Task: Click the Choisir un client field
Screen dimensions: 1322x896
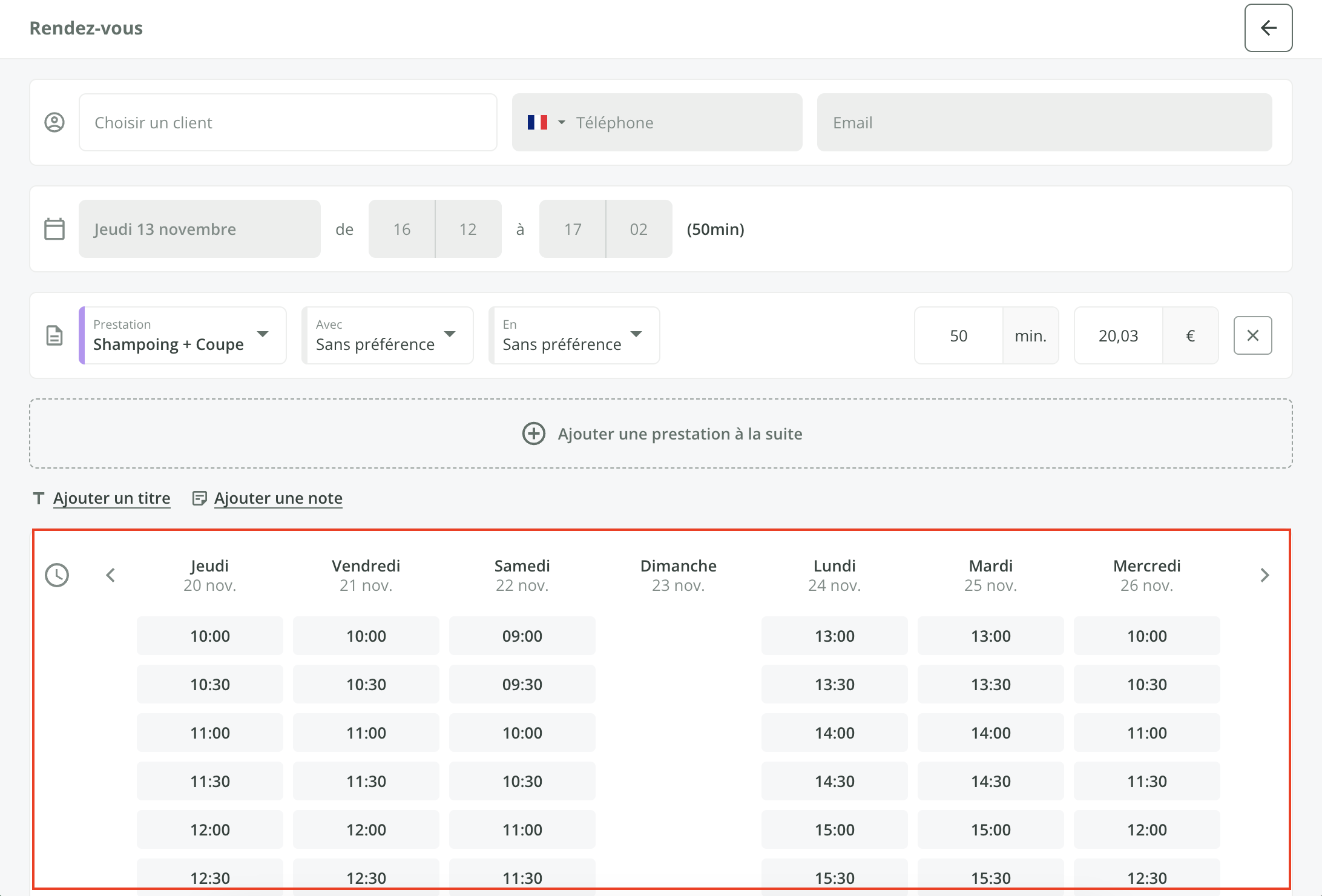Action: (x=288, y=122)
